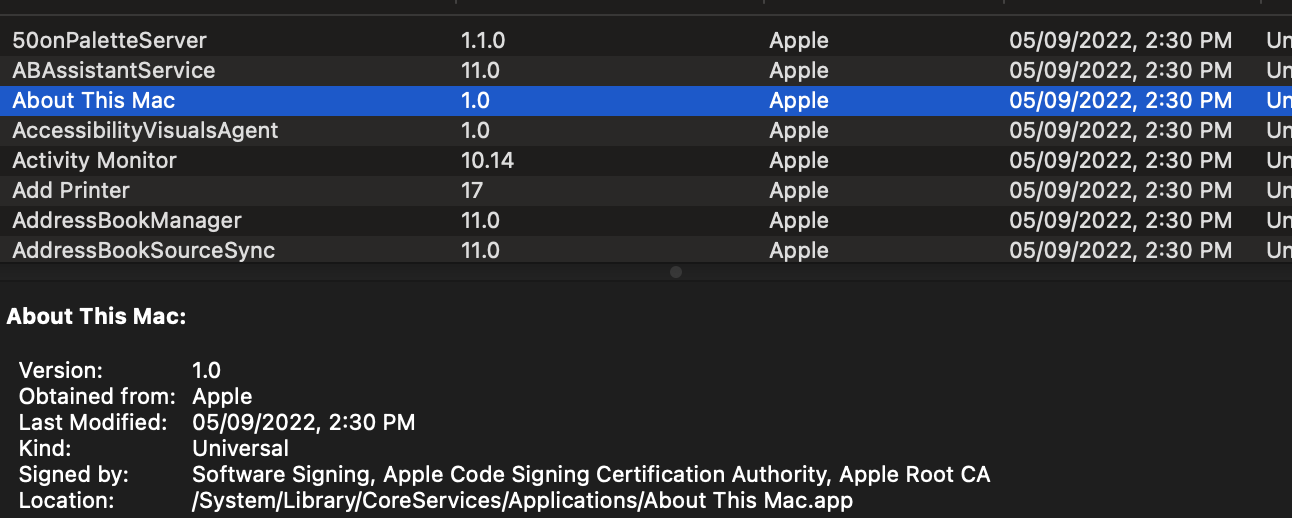The width and height of the screenshot is (1292, 518).
Task: Select AddressBookSourceSync row
Action: [143, 251]
